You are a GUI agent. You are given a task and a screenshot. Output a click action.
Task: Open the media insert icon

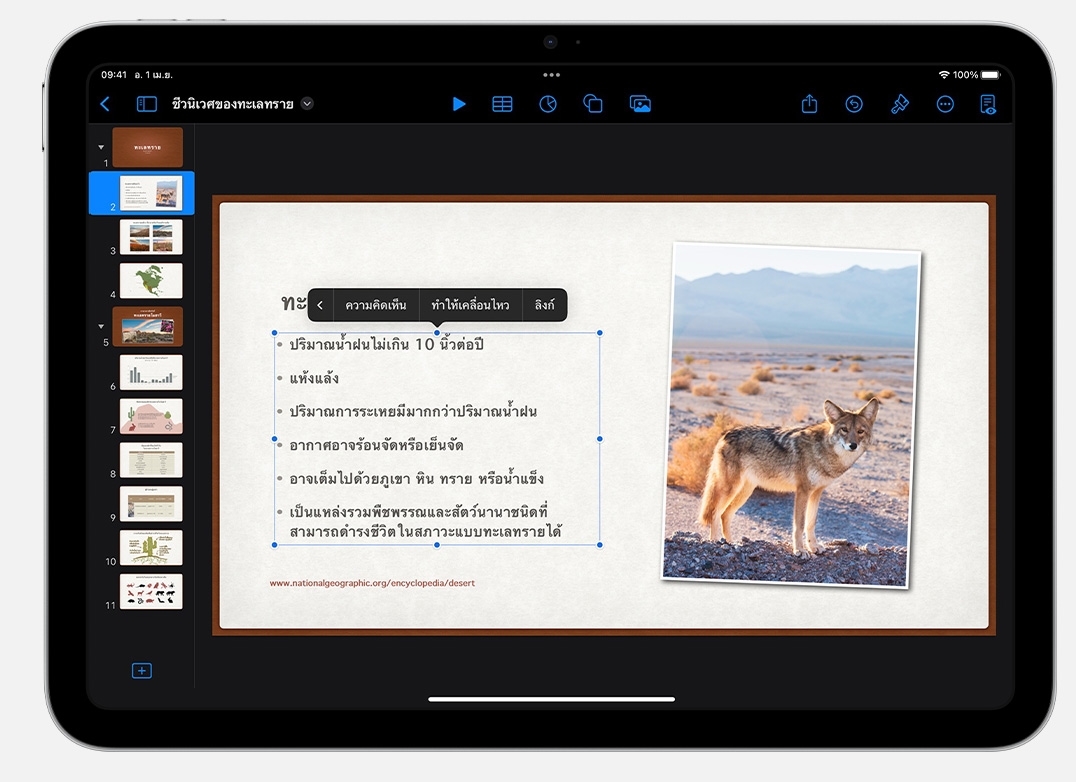640,104
